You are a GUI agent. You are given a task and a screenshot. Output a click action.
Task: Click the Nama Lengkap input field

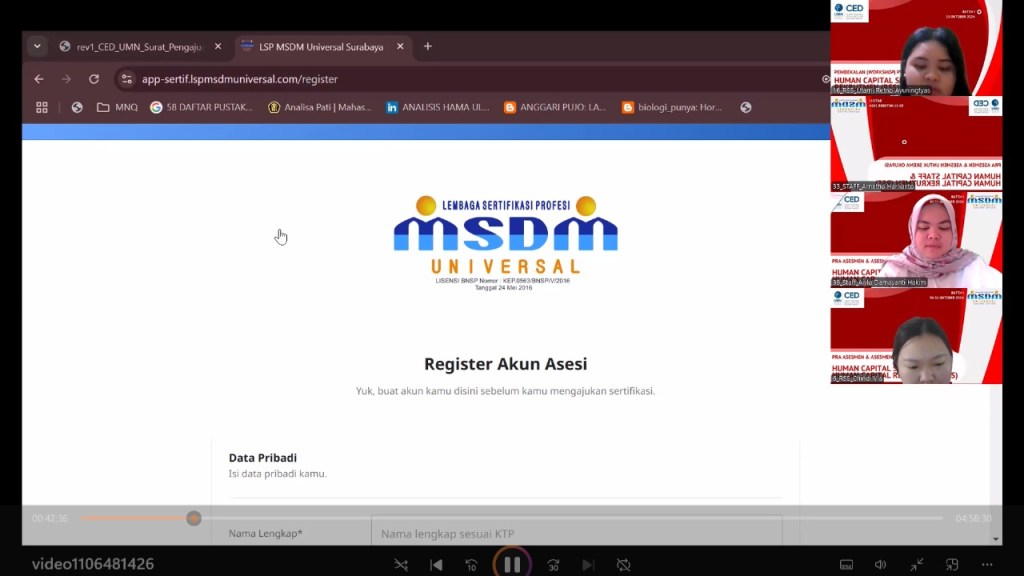[x=575, y=533]
